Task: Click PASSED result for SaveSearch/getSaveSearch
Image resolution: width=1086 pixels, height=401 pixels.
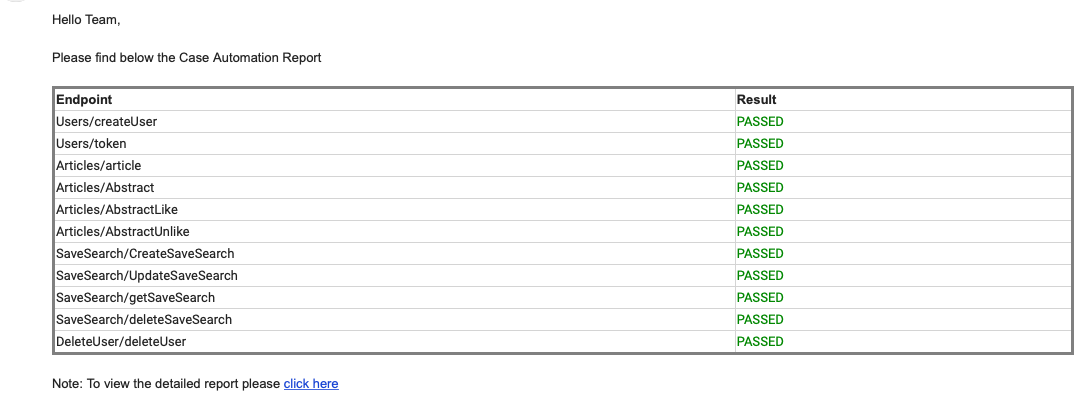Action: (x=760, y=298)
